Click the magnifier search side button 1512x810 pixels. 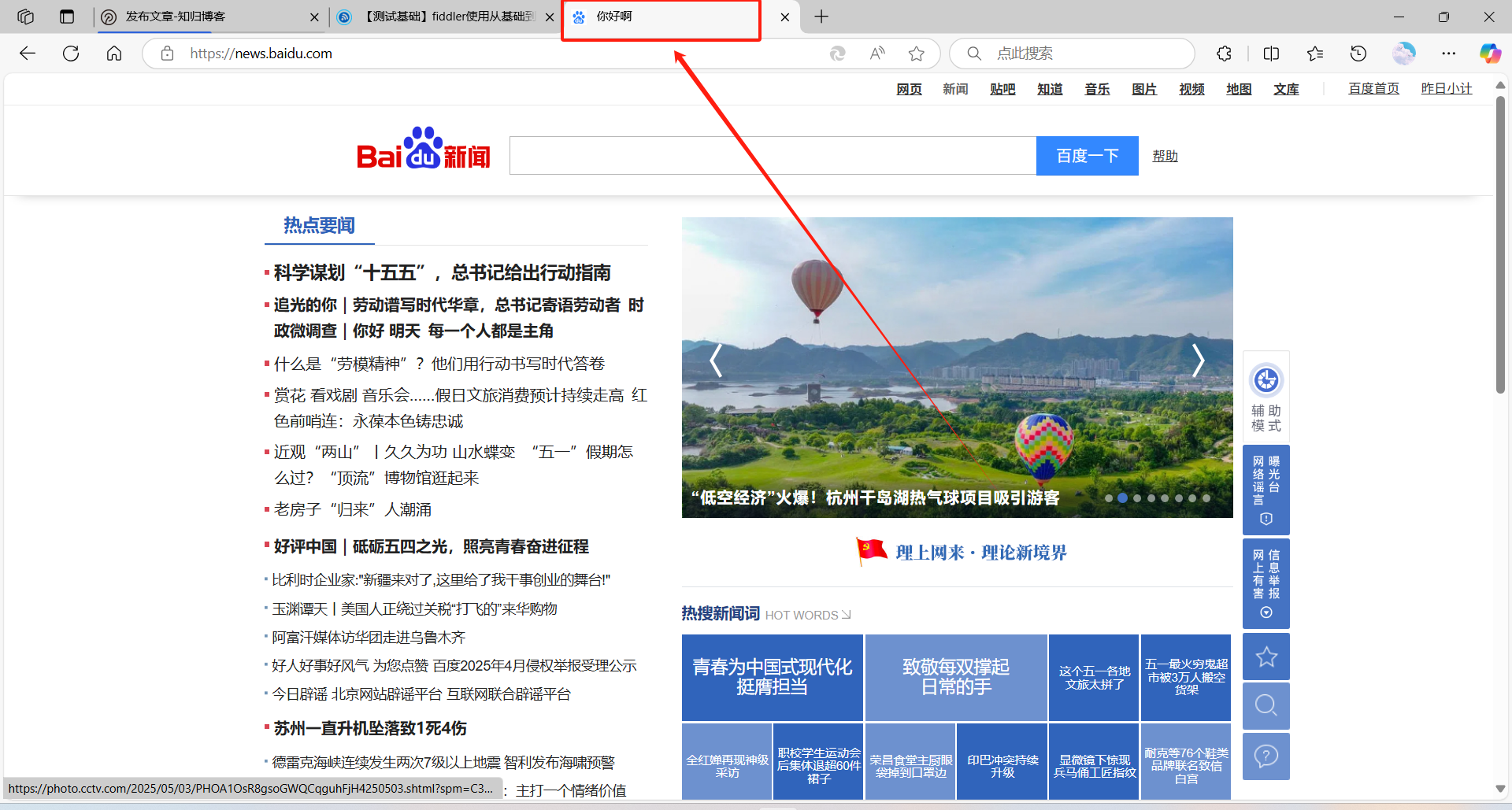coord(1266,705)
